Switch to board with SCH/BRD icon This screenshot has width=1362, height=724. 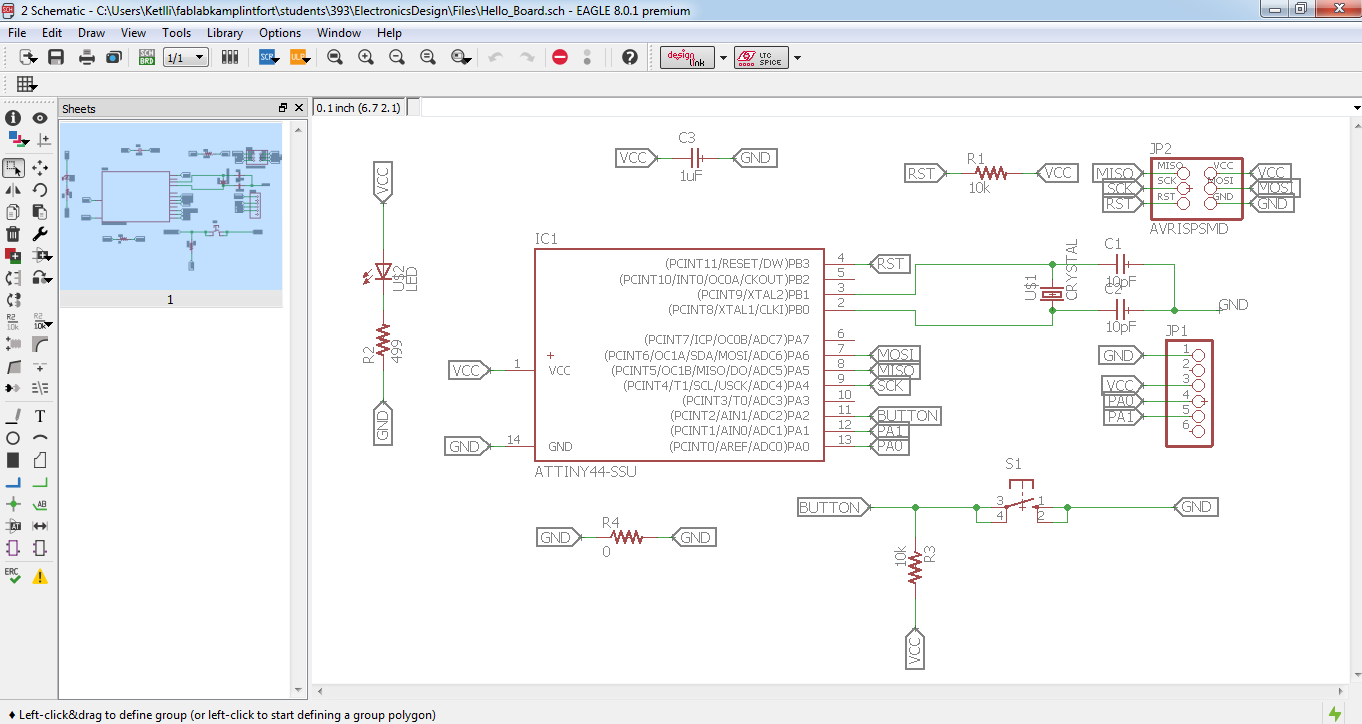click(x=147, y=57)
